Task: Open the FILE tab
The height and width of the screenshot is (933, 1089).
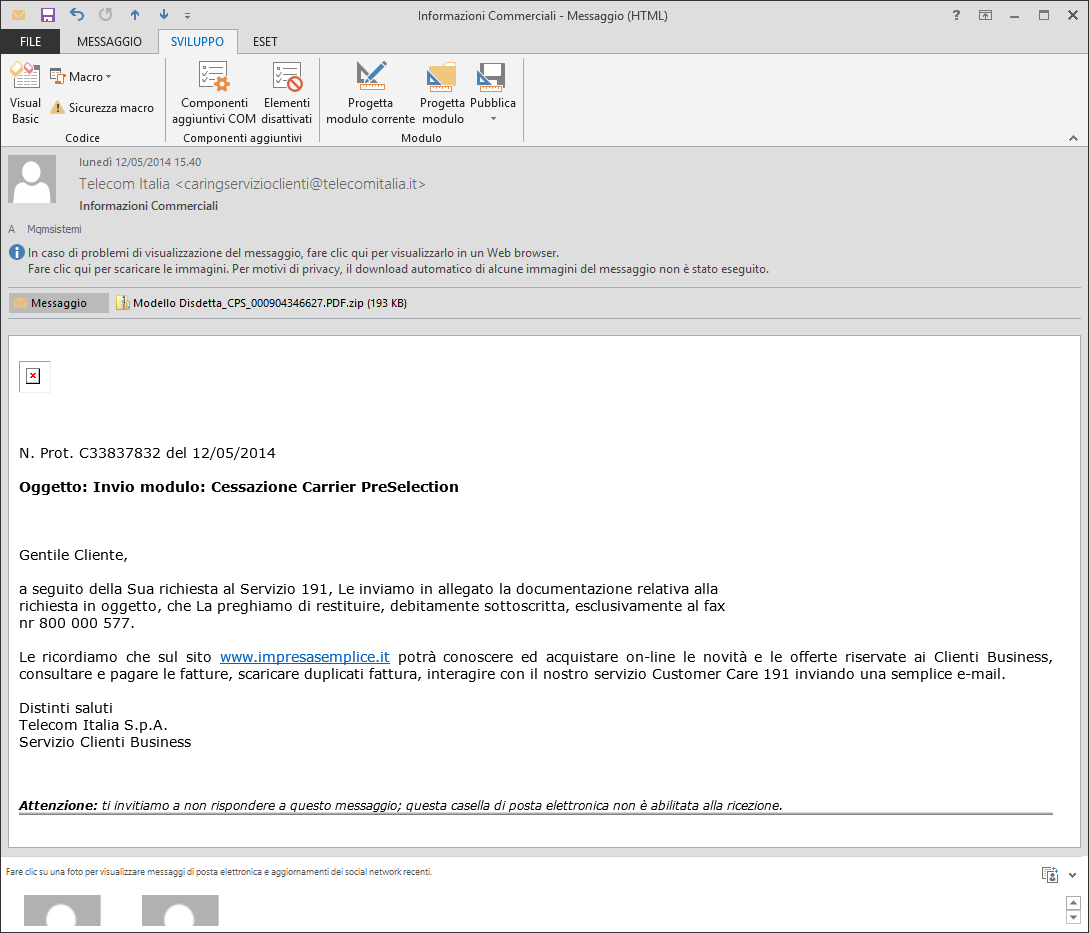Action: [31, 42]
